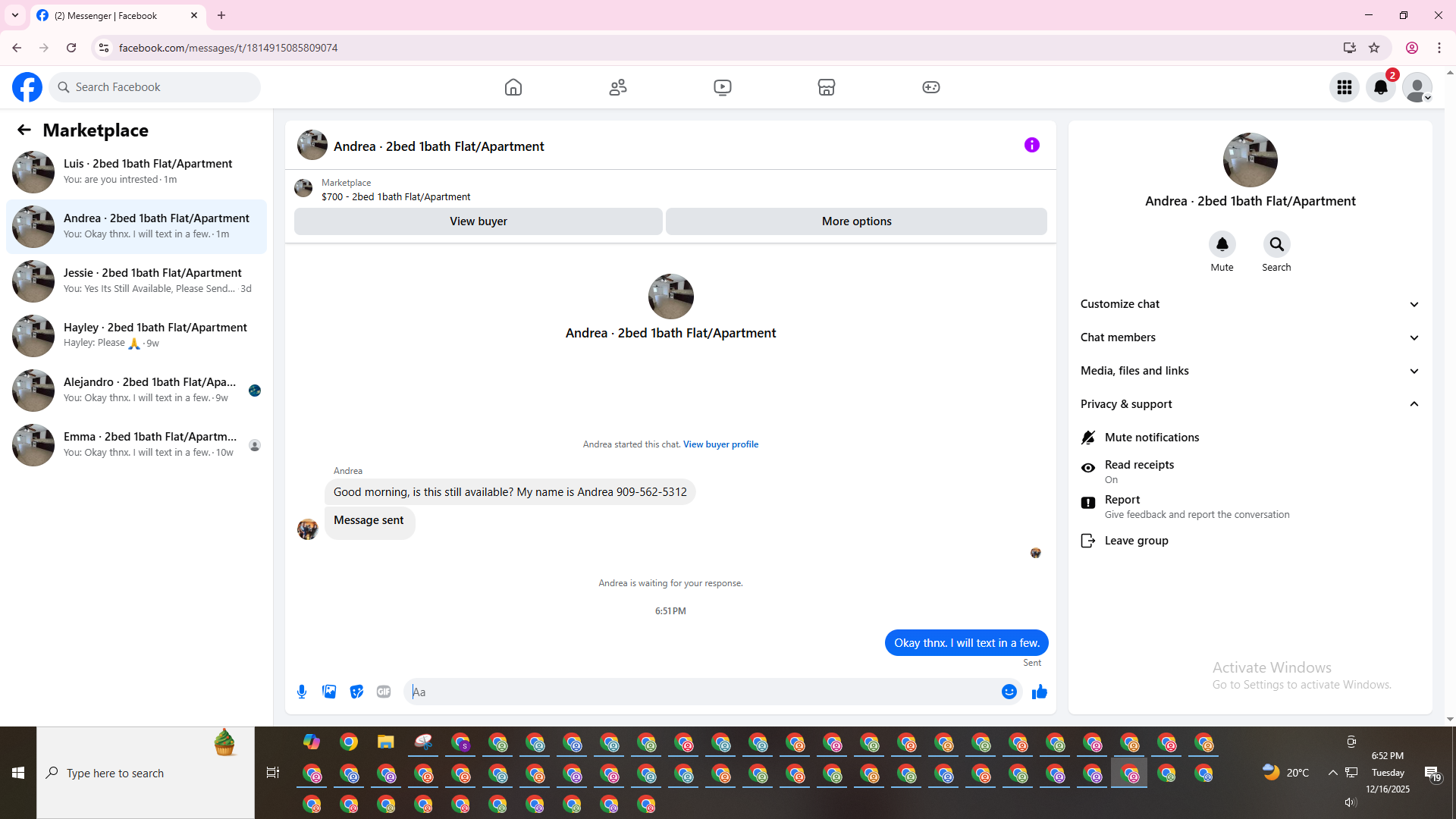Click the More options button
The height and width of the screenshot is (819, 1456).
[x=857, y=221]
